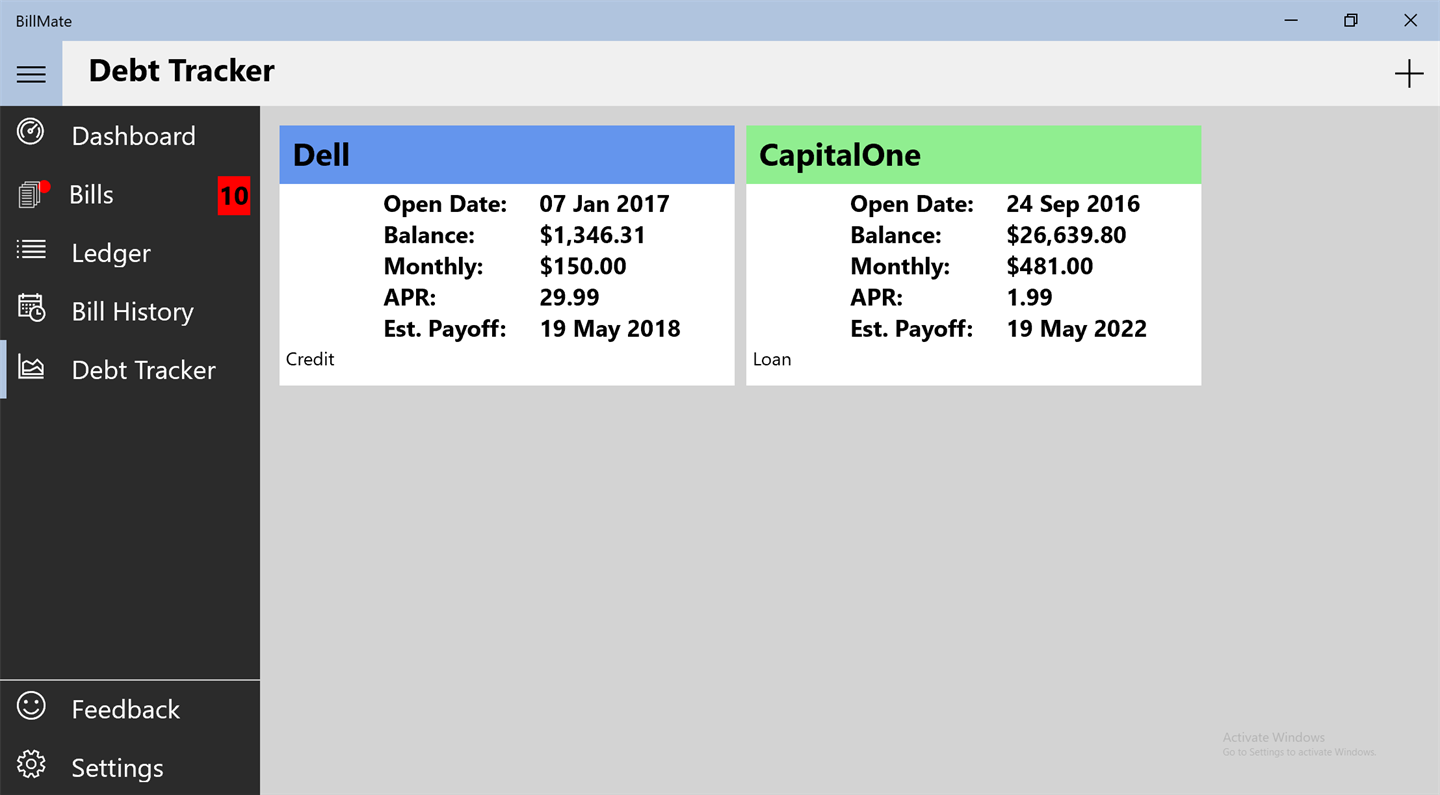Minimize the BillMate window
Viewport: 1440px width, 795px height.
point(1291,20)
